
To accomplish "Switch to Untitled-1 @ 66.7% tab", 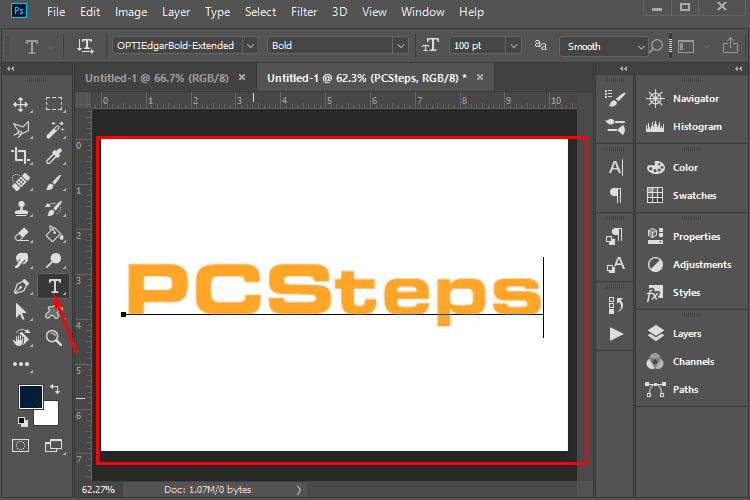I will click(x=157, y=78).
